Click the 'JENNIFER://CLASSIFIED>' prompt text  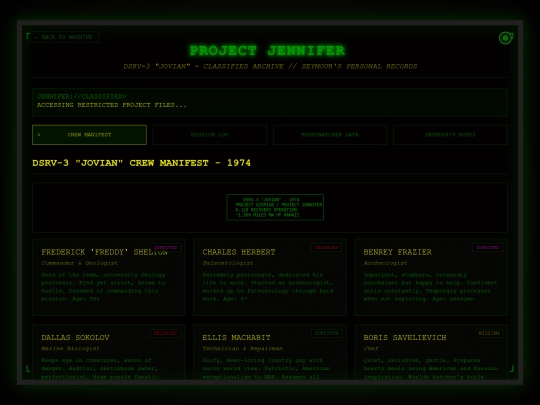(82, 96)
